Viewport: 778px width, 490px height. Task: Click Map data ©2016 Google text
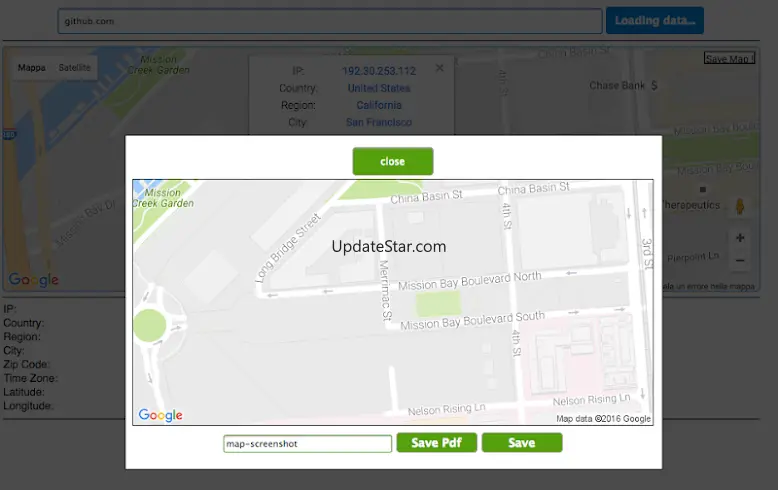pyautogui.click(x=603, y=419)
